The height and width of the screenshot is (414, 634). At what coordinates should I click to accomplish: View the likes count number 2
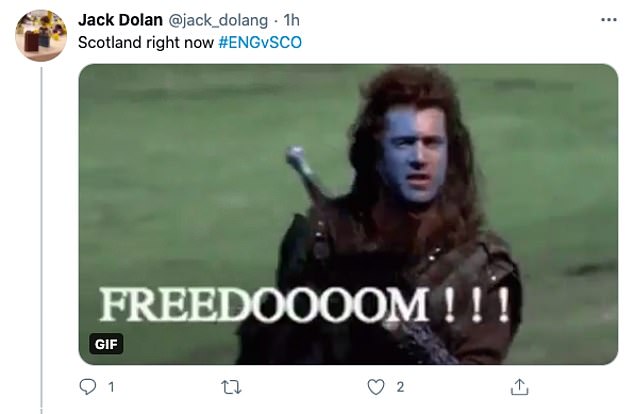click(400, 387)
